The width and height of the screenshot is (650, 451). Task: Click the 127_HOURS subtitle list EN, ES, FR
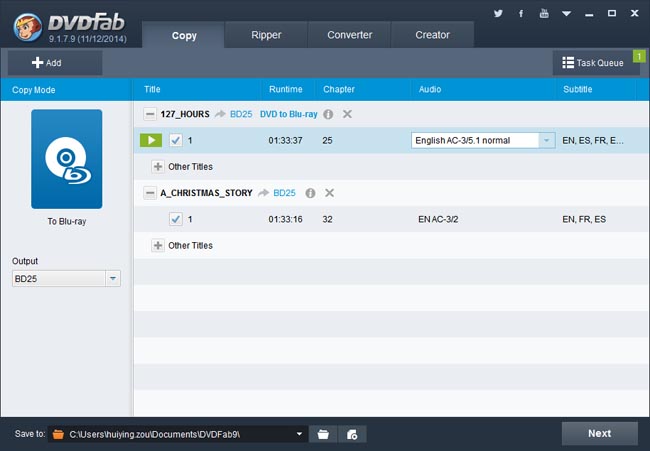click(593, 141)
